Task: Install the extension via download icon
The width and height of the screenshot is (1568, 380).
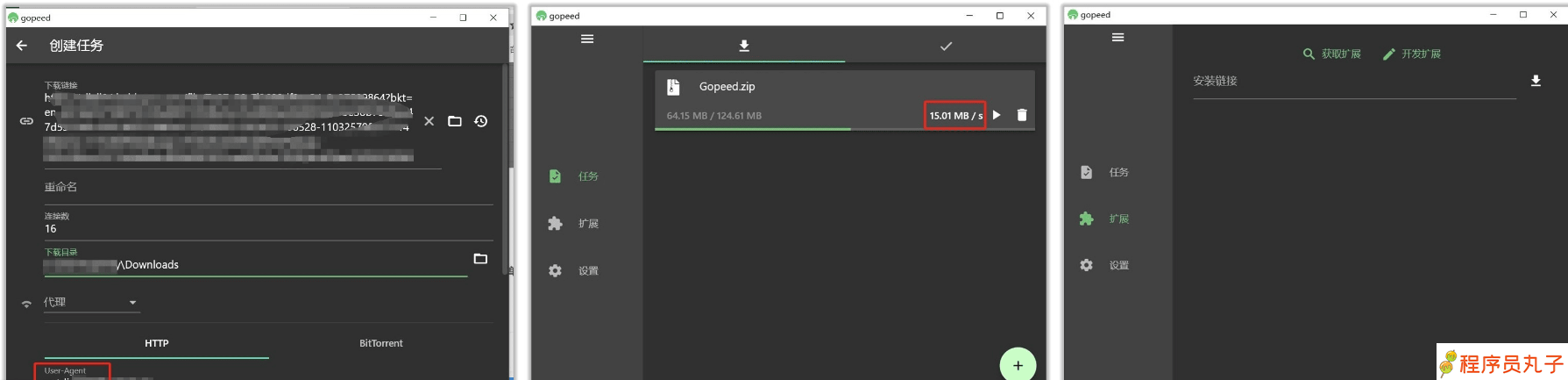Action: (1536, 81)
